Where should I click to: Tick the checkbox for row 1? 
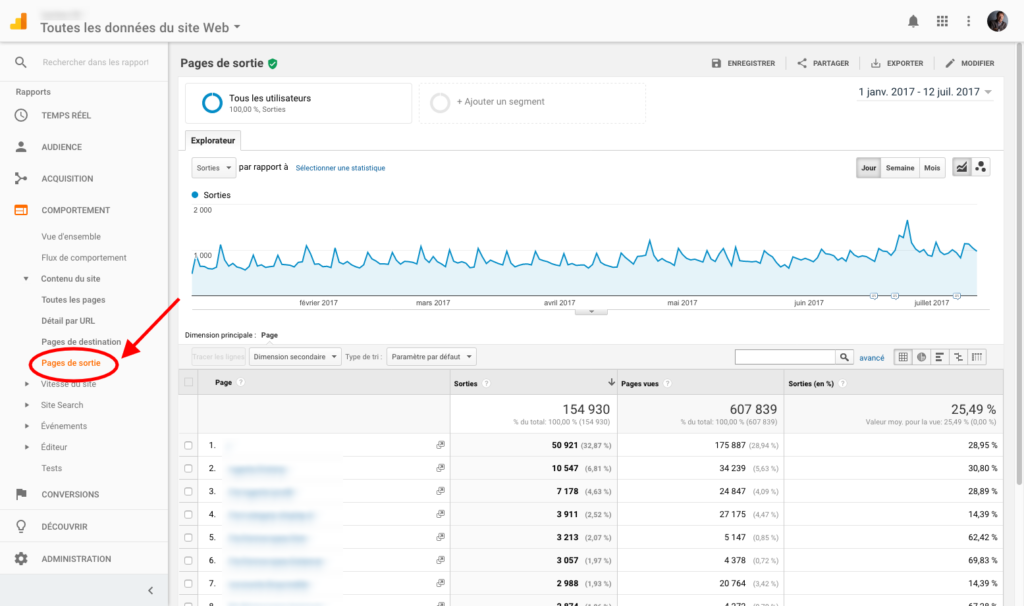[x=188, y=444]
